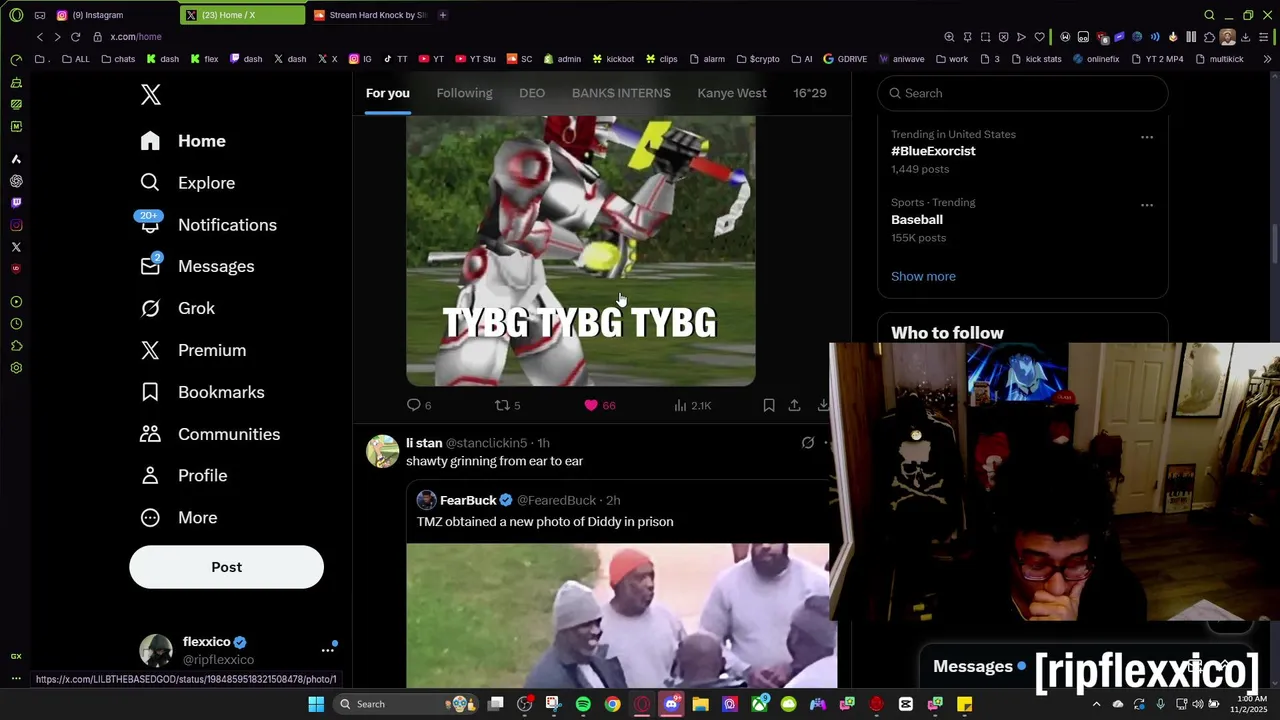Open Spotify from taskbar
This screenshot has height=720, width=1280.
click(583, 704)
